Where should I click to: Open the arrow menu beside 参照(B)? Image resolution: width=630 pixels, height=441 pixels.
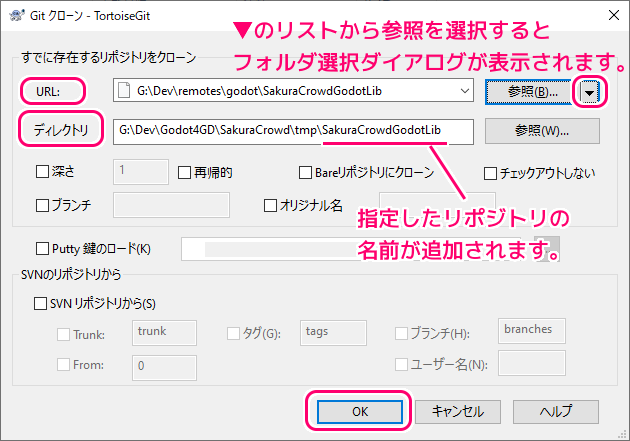point(590,92)
